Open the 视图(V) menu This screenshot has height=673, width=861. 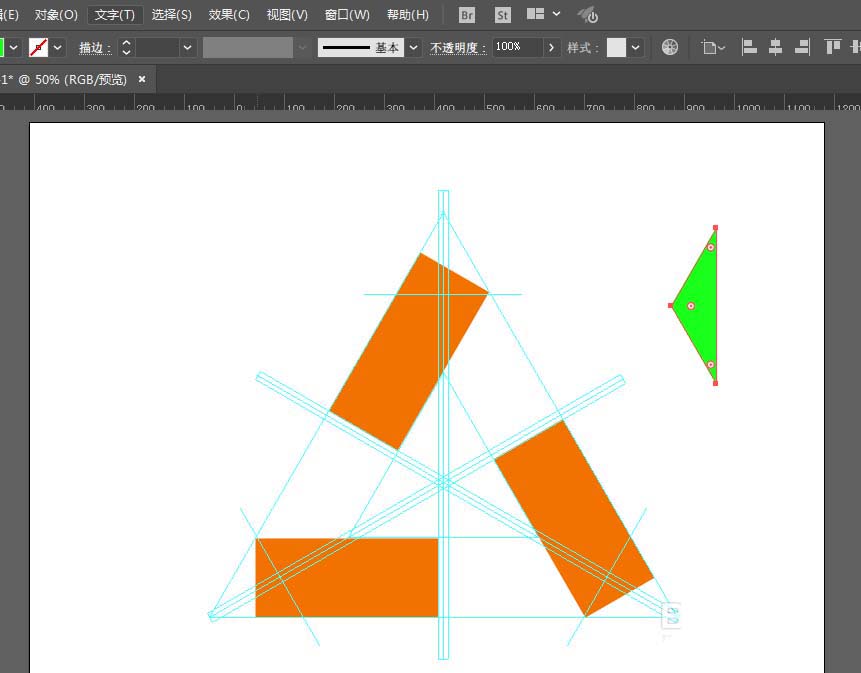click(x=287, y=15)
